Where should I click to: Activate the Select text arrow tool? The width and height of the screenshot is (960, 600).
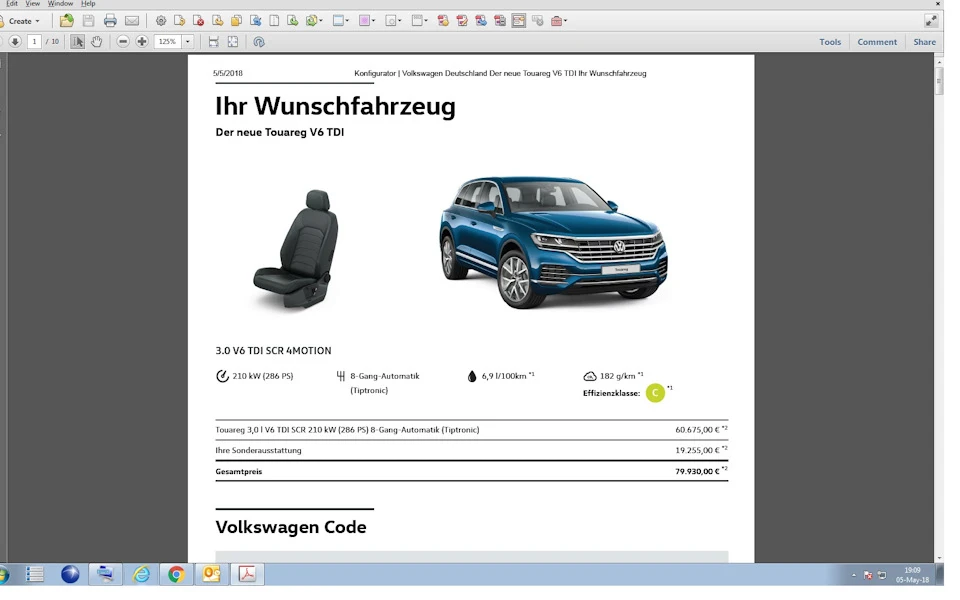[x=77, y=42]
